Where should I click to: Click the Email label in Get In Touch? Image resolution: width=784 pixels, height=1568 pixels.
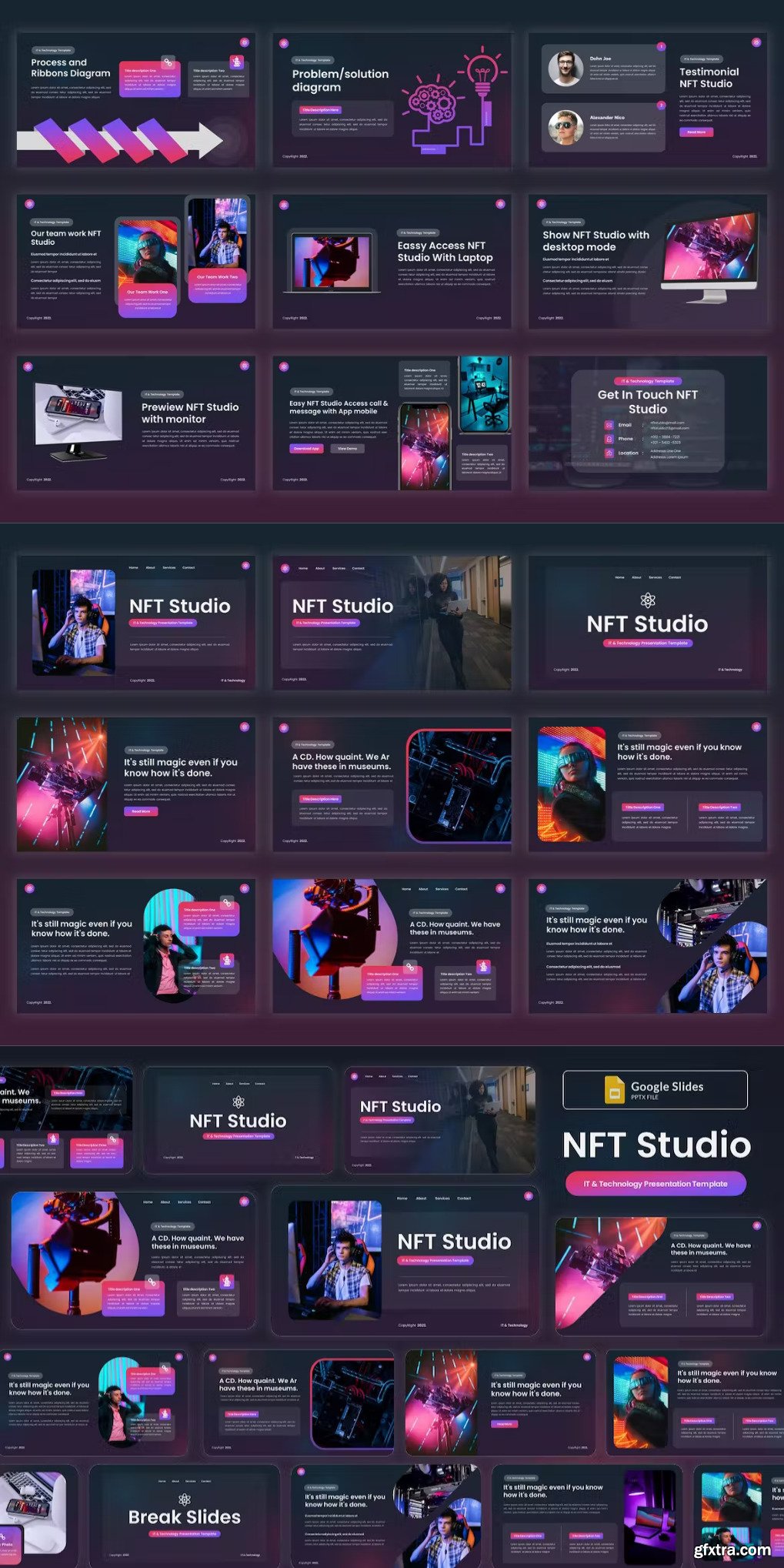(x=625, y=425)
